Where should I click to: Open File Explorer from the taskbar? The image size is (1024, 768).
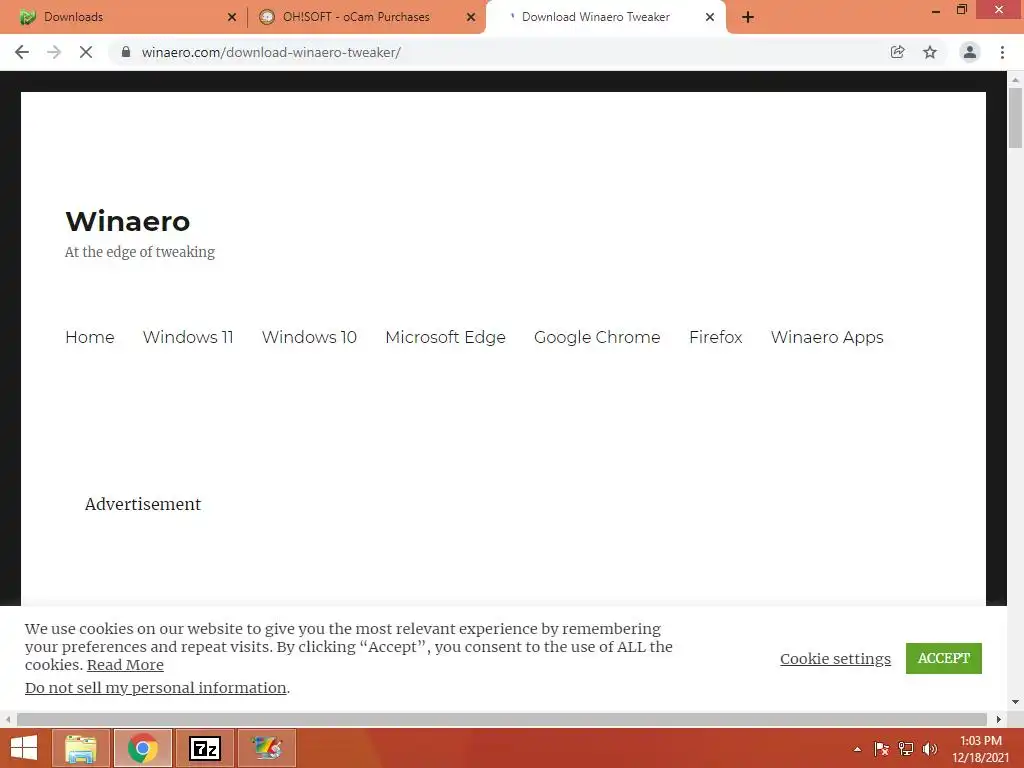(x=81, y=748)
